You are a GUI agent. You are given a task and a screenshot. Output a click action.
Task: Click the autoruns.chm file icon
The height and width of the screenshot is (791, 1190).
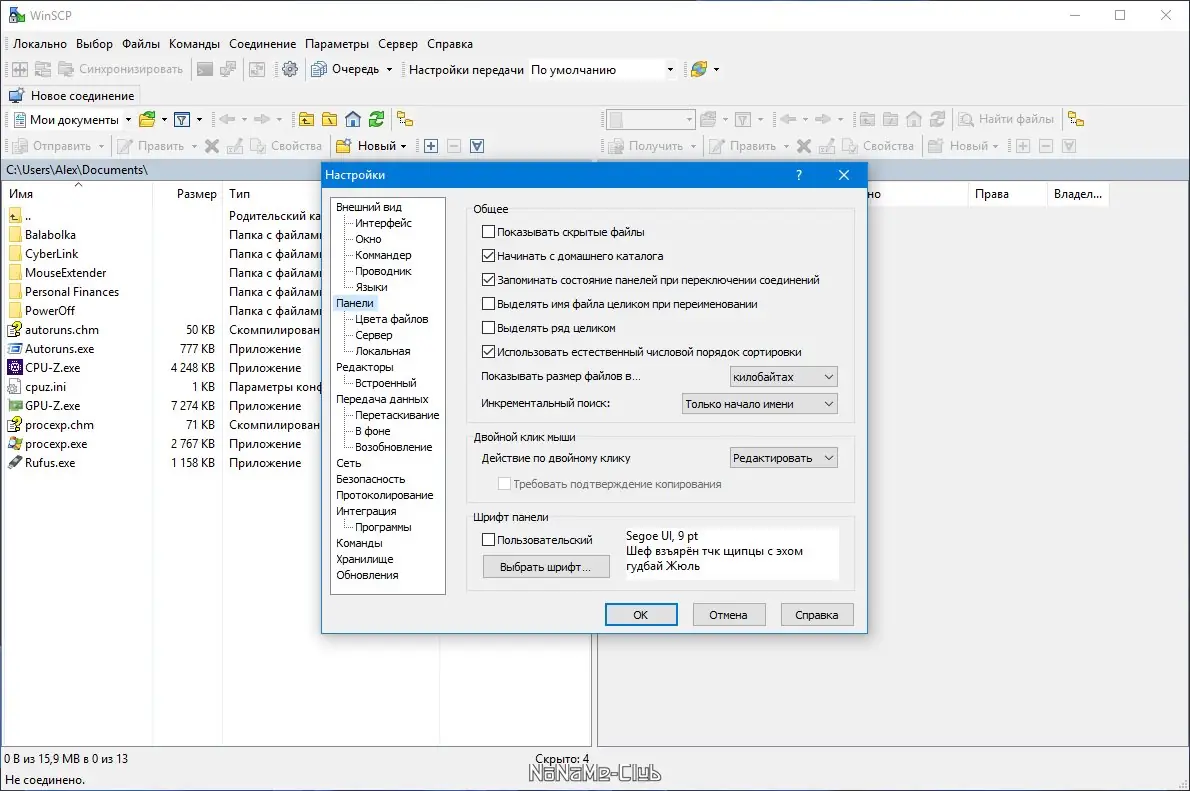[14, 329]
